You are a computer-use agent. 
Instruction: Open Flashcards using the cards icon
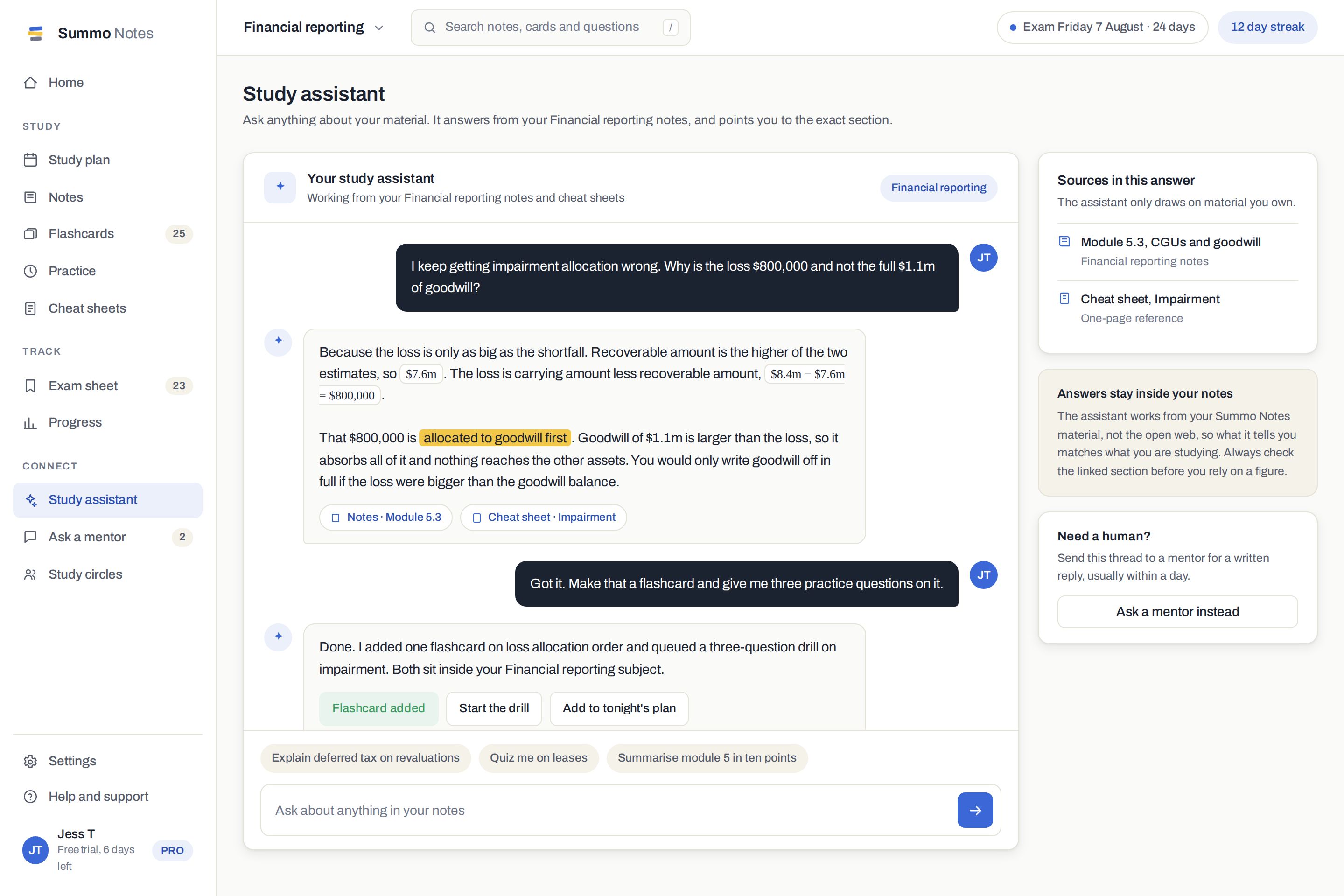30,234
